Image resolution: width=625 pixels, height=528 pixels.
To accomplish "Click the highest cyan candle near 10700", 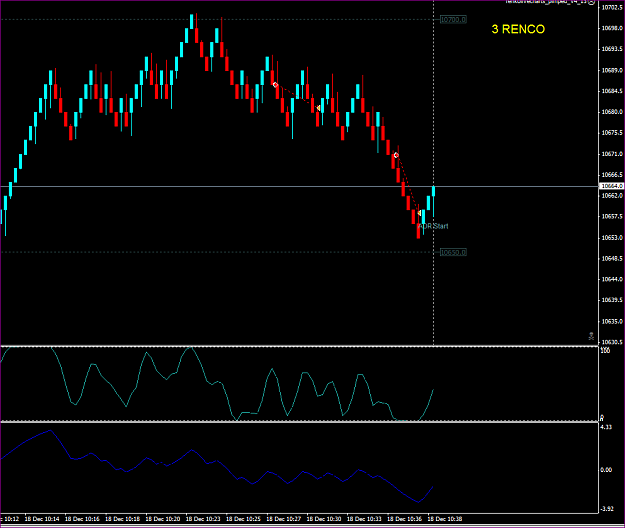I will [192, 22].
